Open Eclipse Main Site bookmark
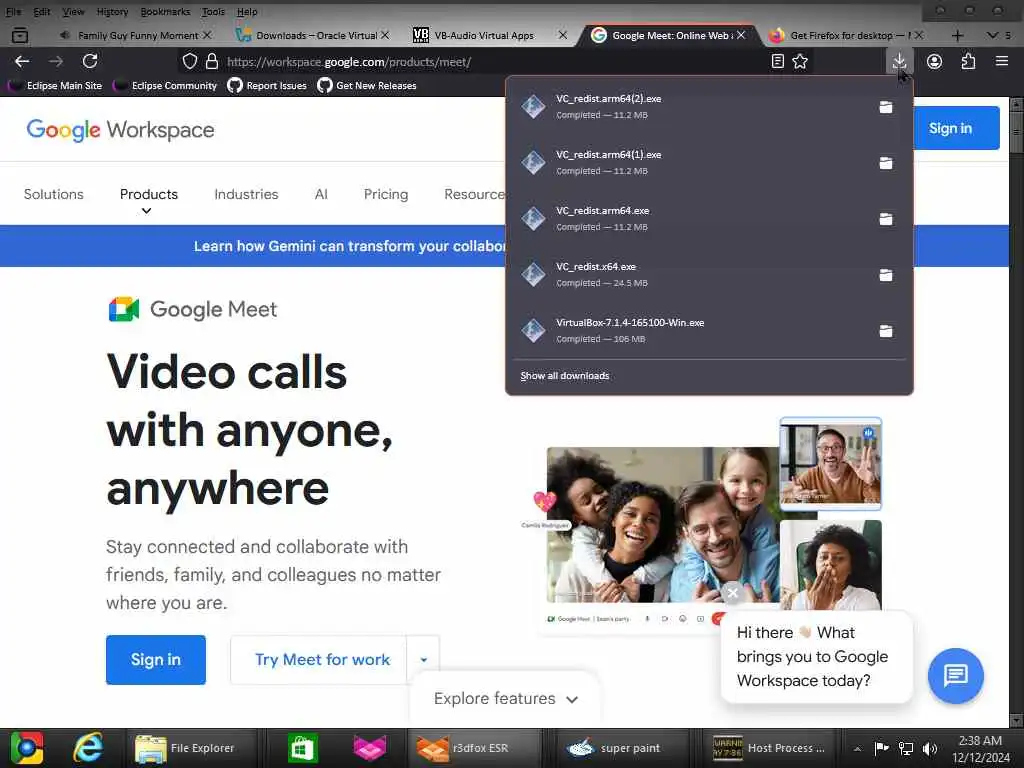This screenshot has width=1024, height=768. click(56, 86)
